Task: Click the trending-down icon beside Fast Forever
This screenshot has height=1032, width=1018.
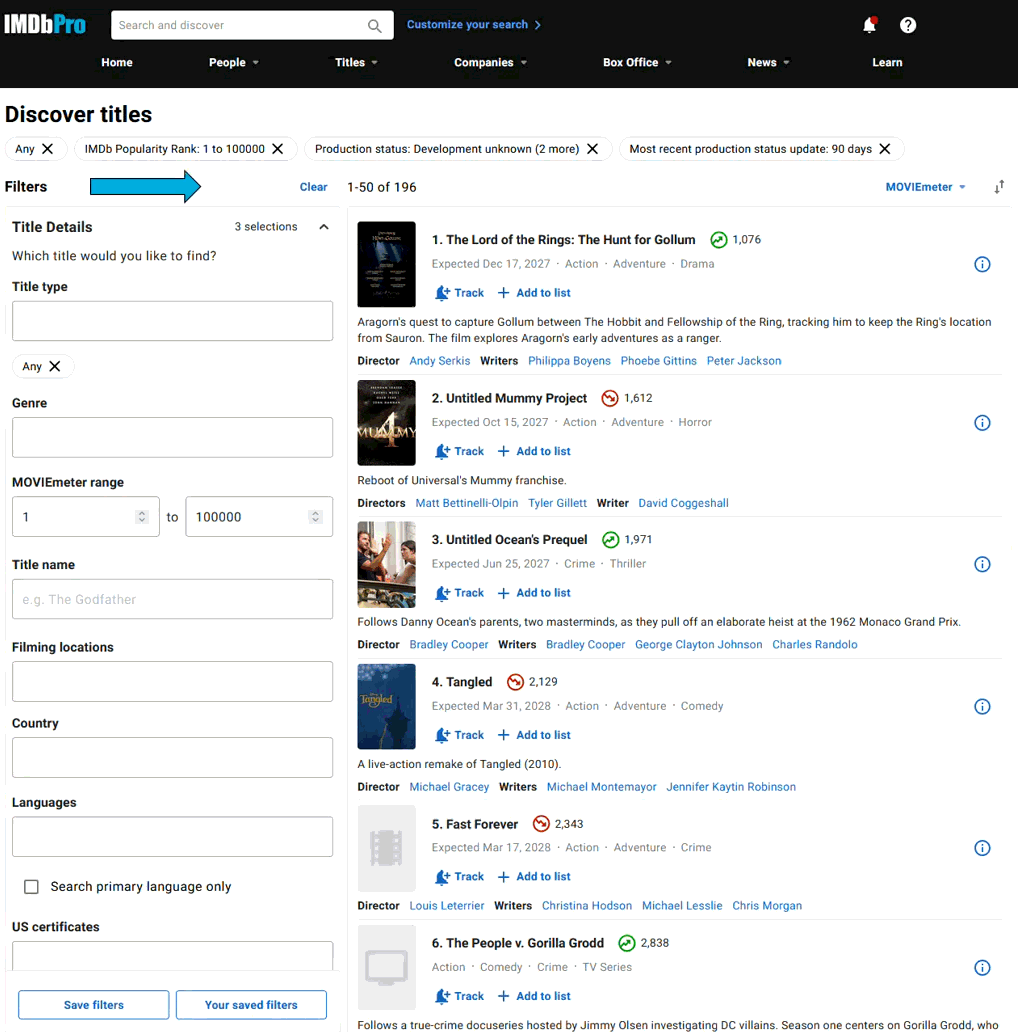Action: pyautogui.click(x=541, y=824)
